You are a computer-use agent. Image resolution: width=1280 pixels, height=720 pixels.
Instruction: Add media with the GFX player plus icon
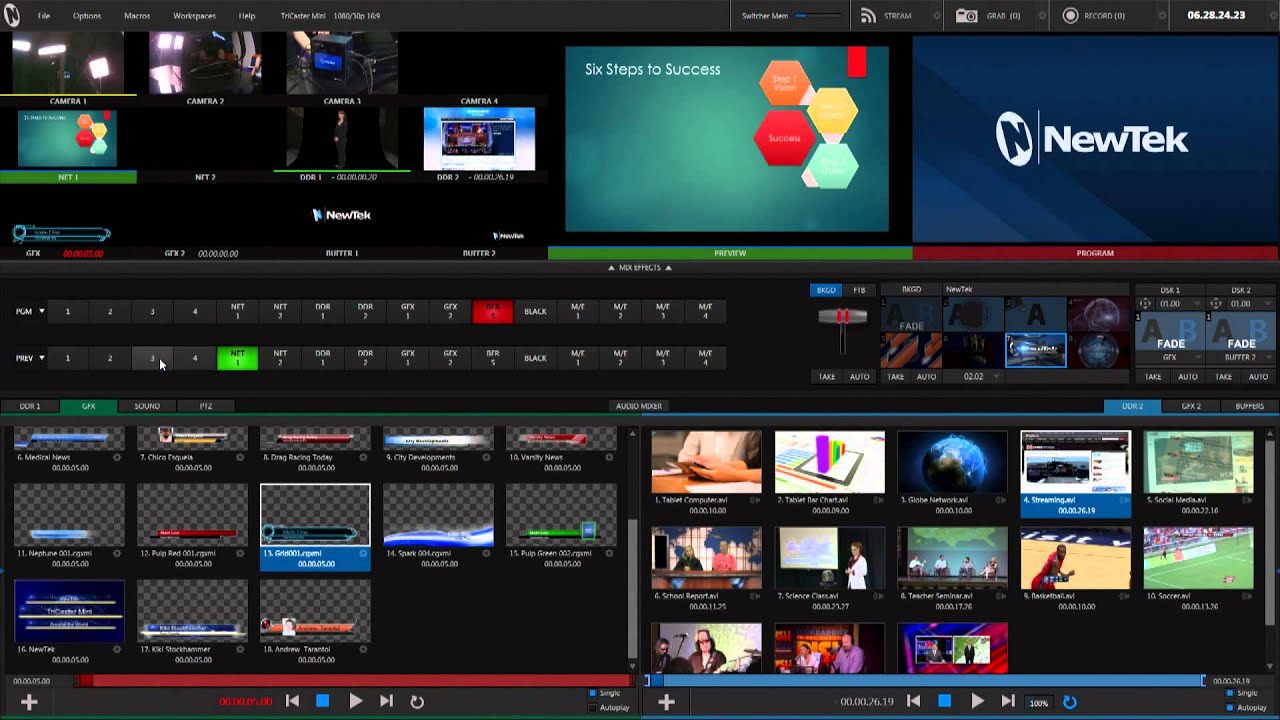(x=29, y=702)
